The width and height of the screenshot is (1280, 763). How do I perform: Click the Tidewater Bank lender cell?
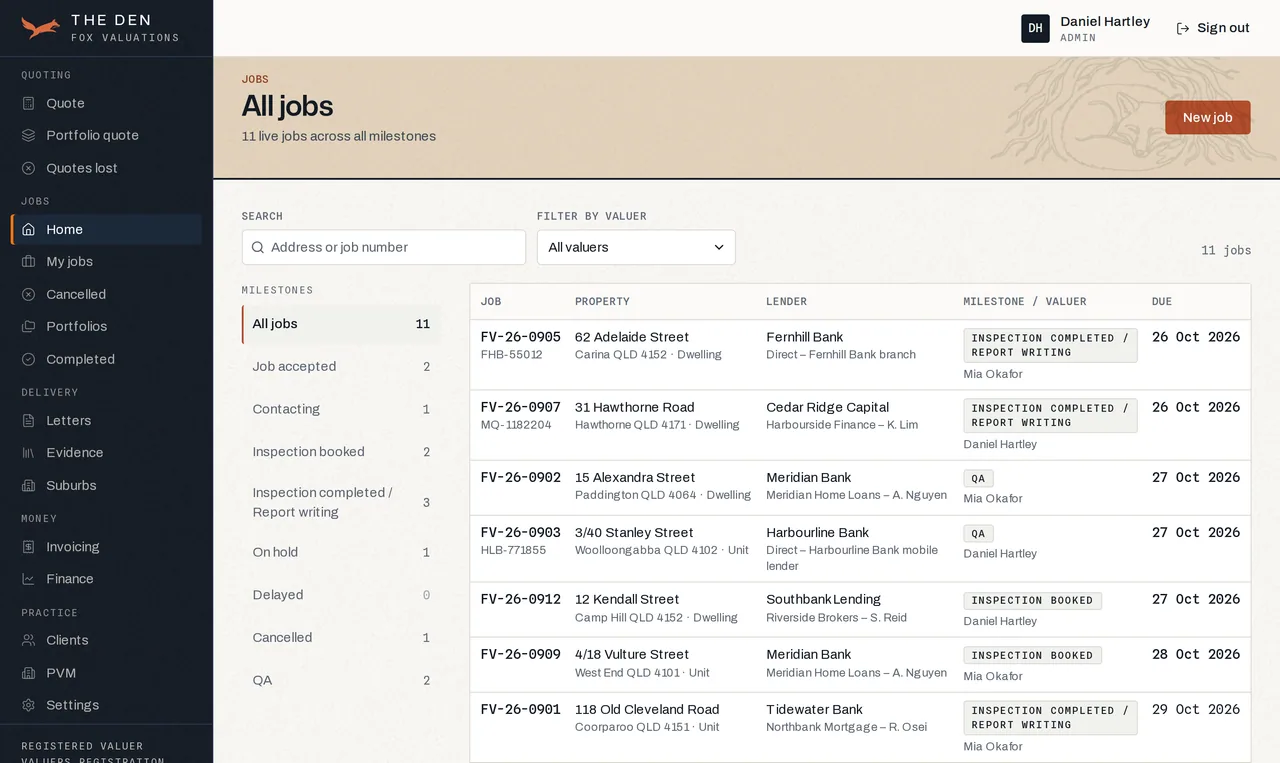(x=814, y=709)
